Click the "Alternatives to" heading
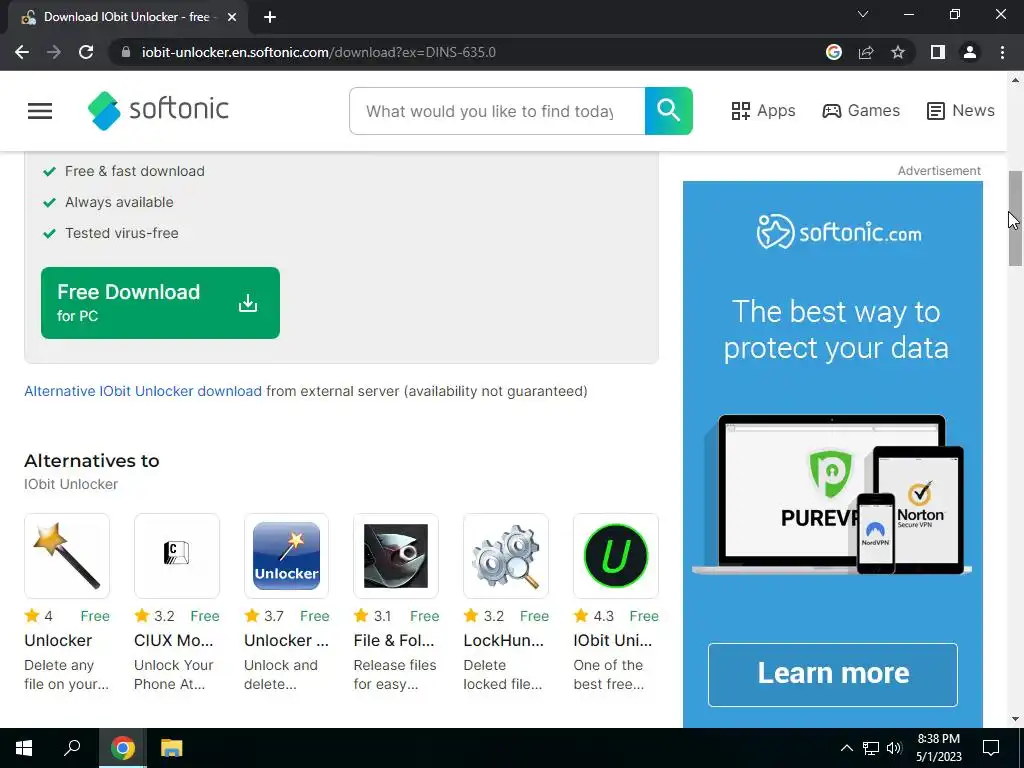 coord(91,461)
